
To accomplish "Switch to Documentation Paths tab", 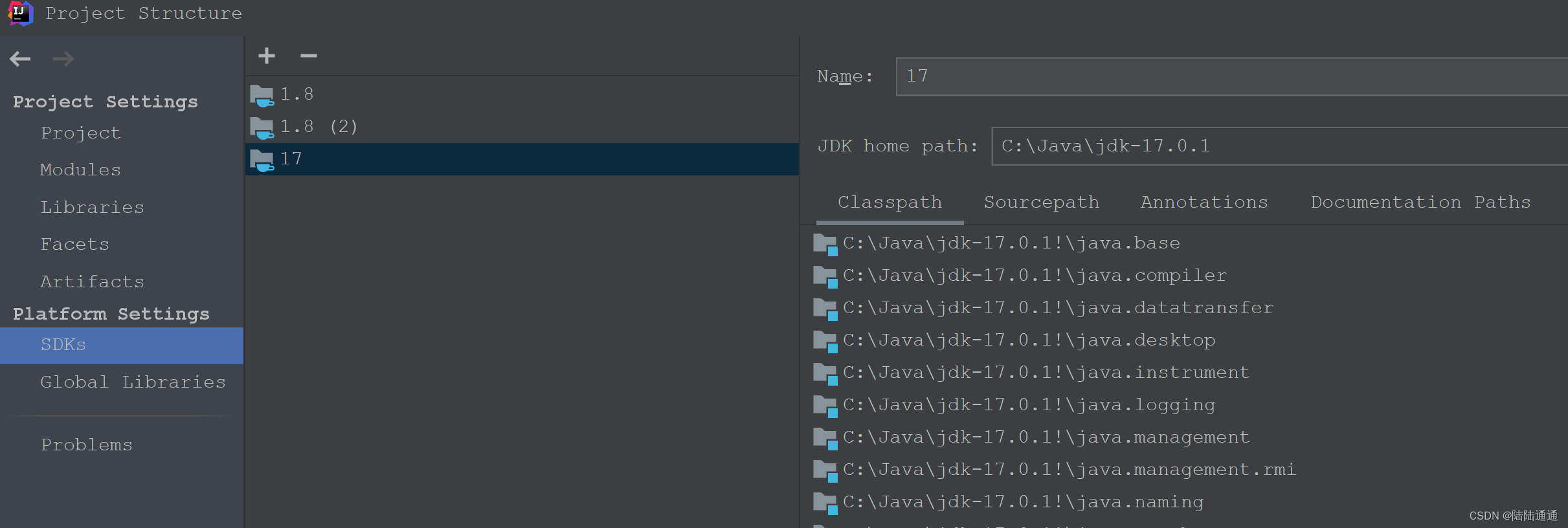I will 1421,203.
